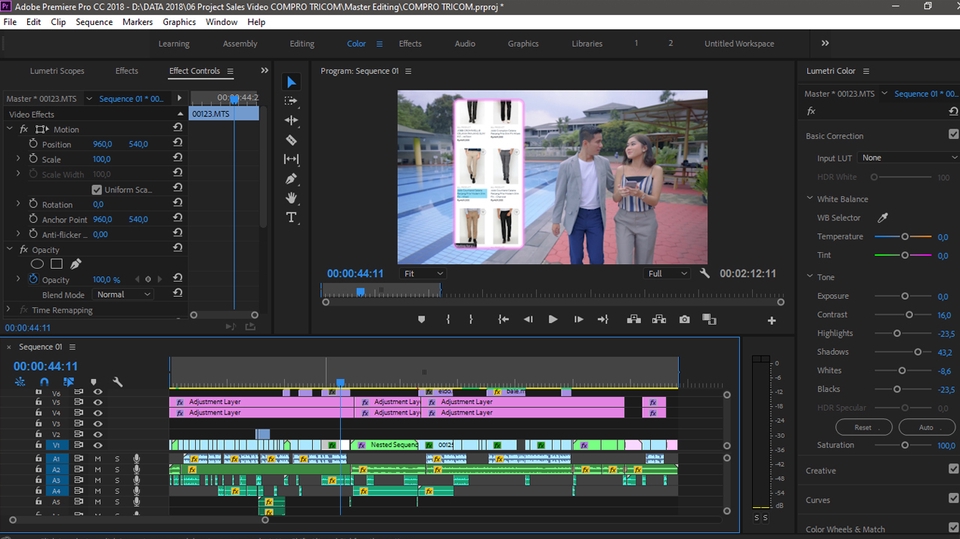Open the Sequence menu
This screenshot has height=539, width=960.
(x=94, y=22)
